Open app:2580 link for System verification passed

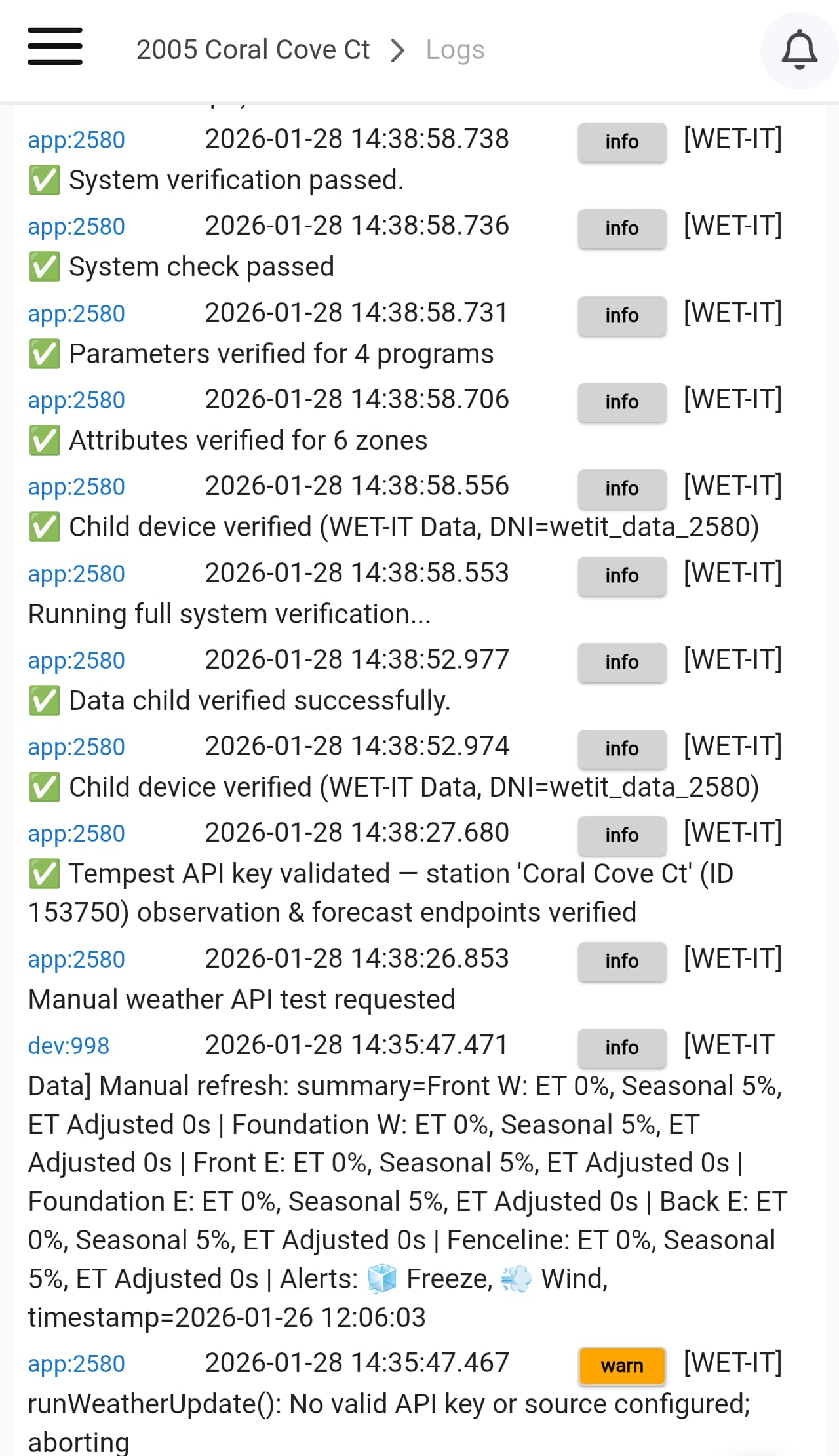pos(76,140)
